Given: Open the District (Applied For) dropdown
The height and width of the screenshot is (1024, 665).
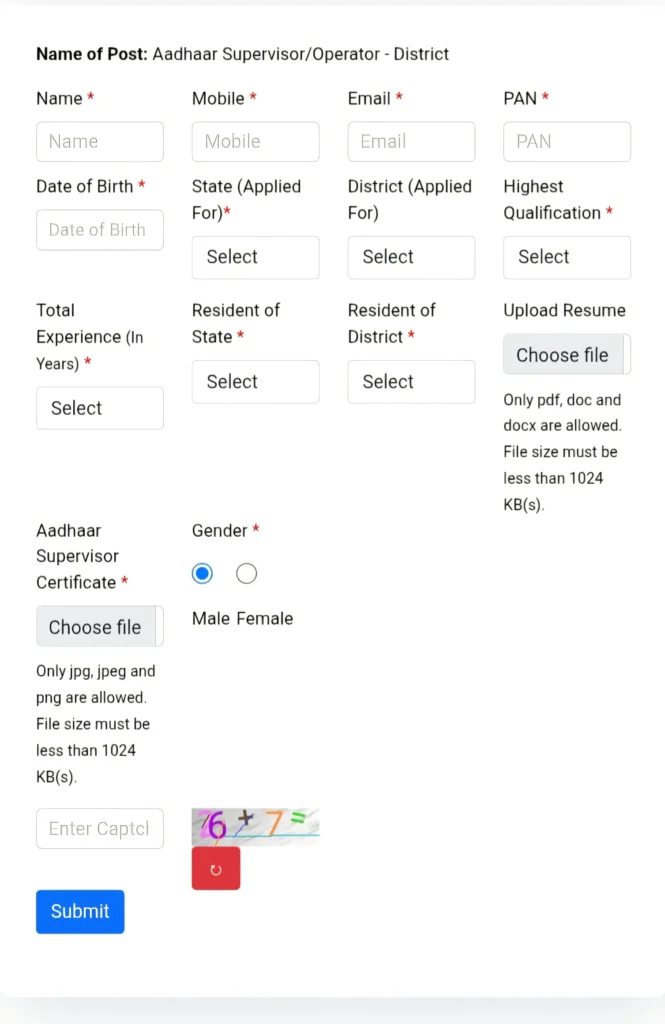Looking at the screenshot, I should (411, 257).
